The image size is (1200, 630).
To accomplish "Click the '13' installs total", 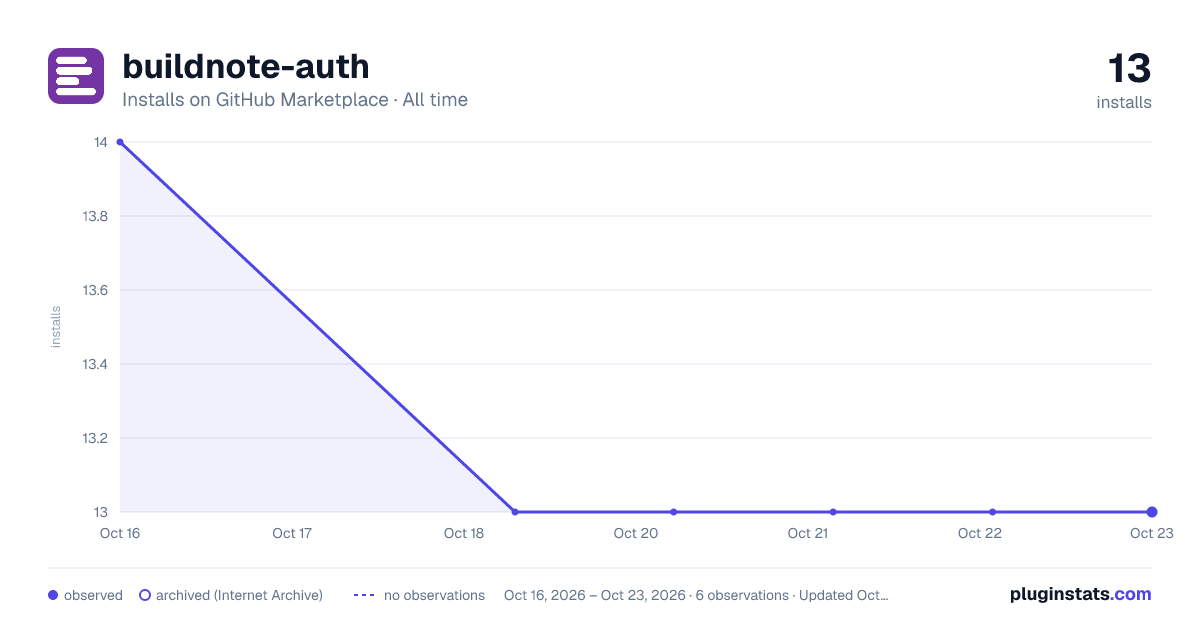I will coord(1130,69).
